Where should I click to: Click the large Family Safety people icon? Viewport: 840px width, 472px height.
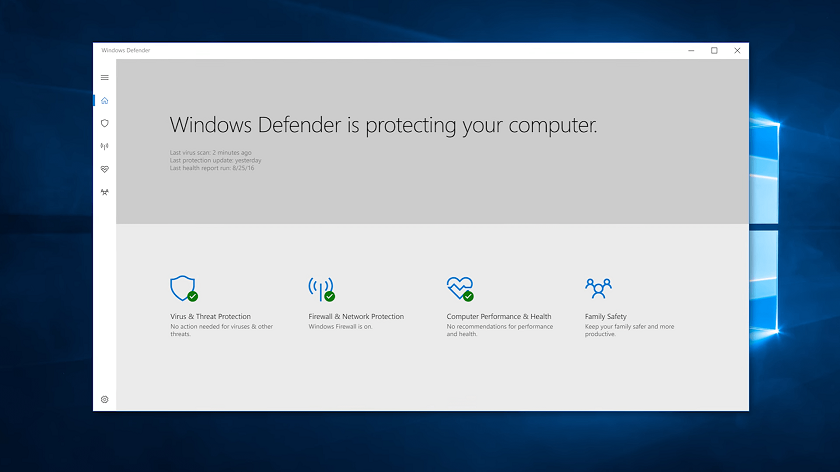[598, 288]
